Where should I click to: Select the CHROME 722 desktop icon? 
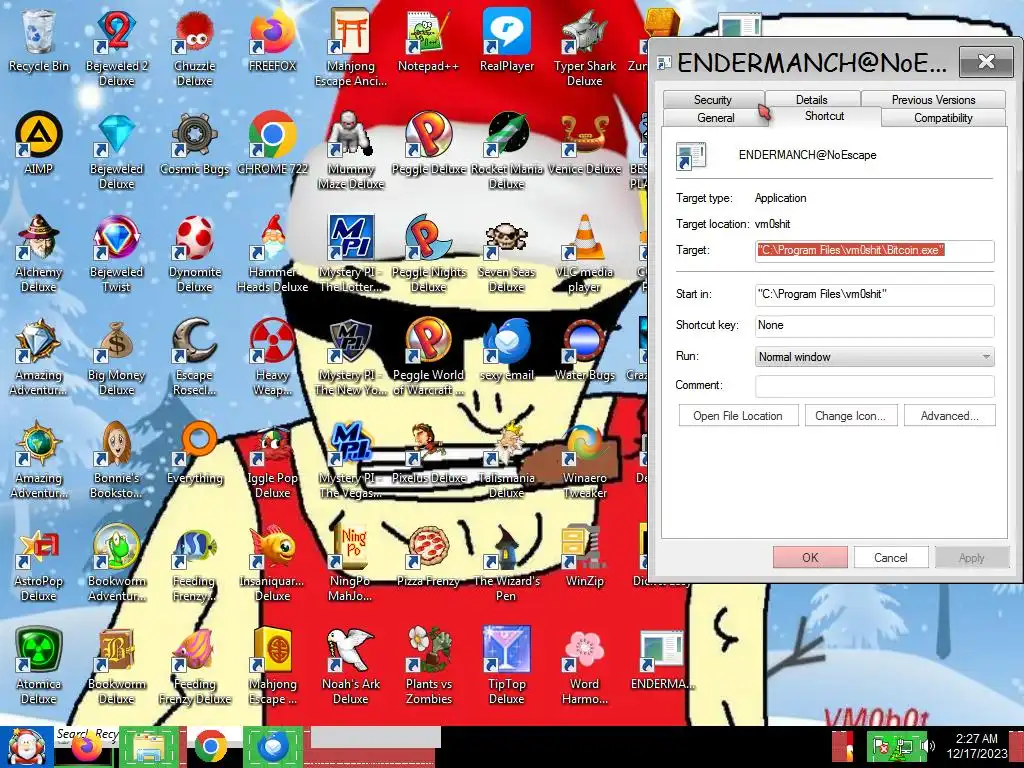[x=272, y=144]
